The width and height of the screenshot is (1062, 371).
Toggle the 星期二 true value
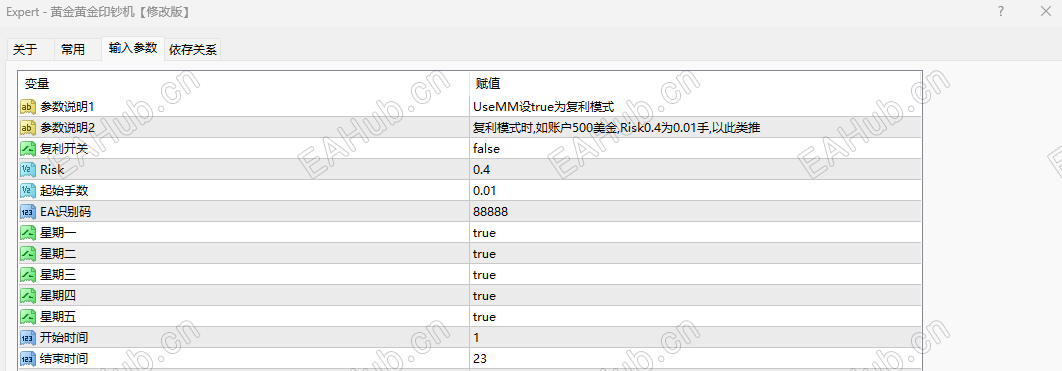pyautogui.click(x=695, y=253)
